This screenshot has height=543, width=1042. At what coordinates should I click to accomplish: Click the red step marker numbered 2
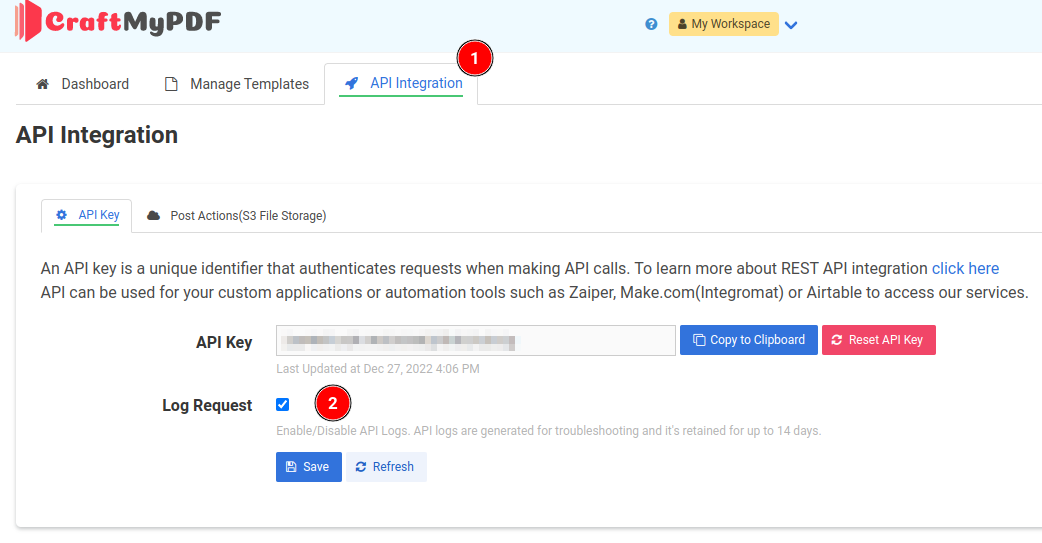333,404
